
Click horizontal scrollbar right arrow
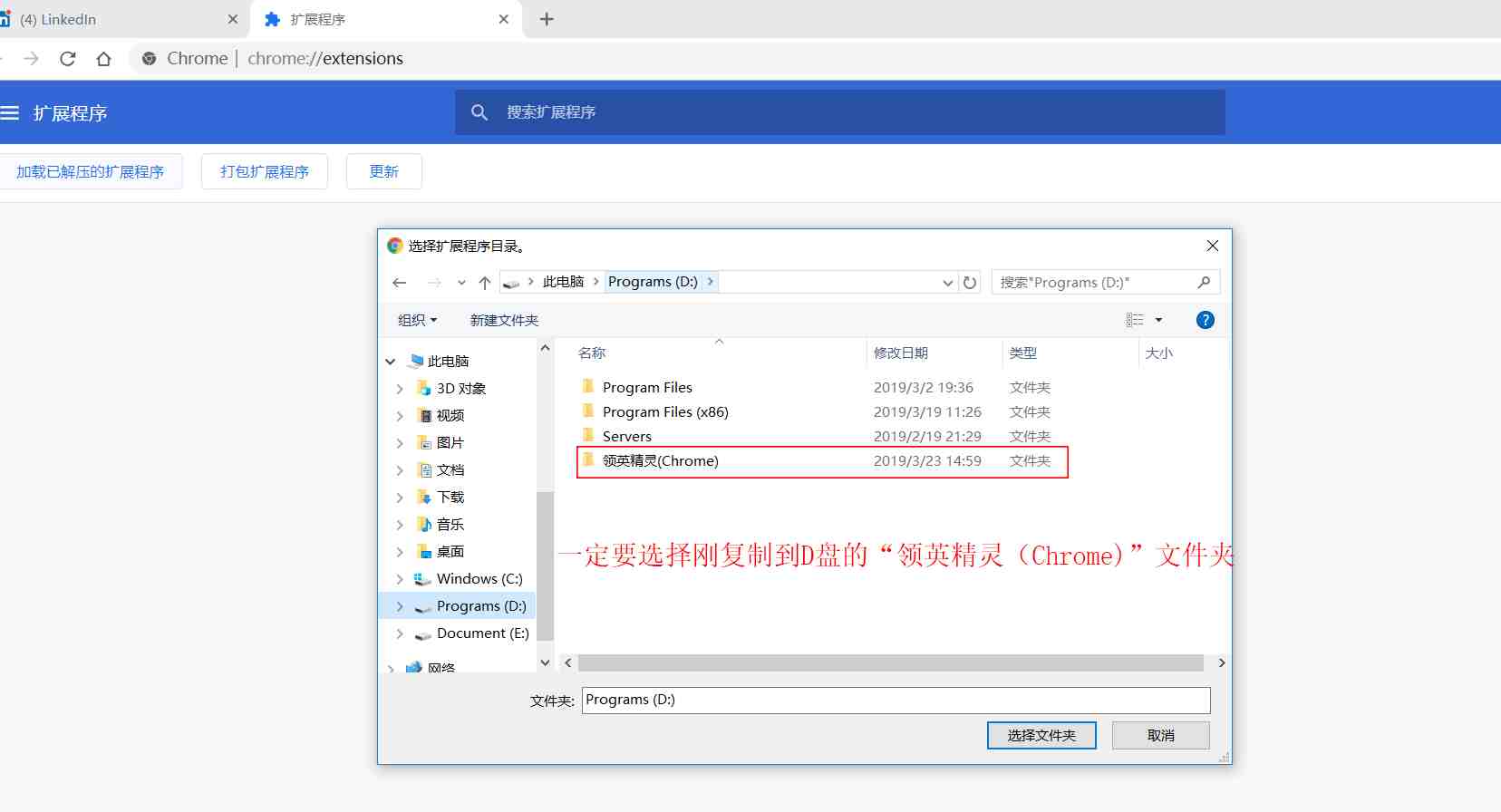[x=1221, y=663]
